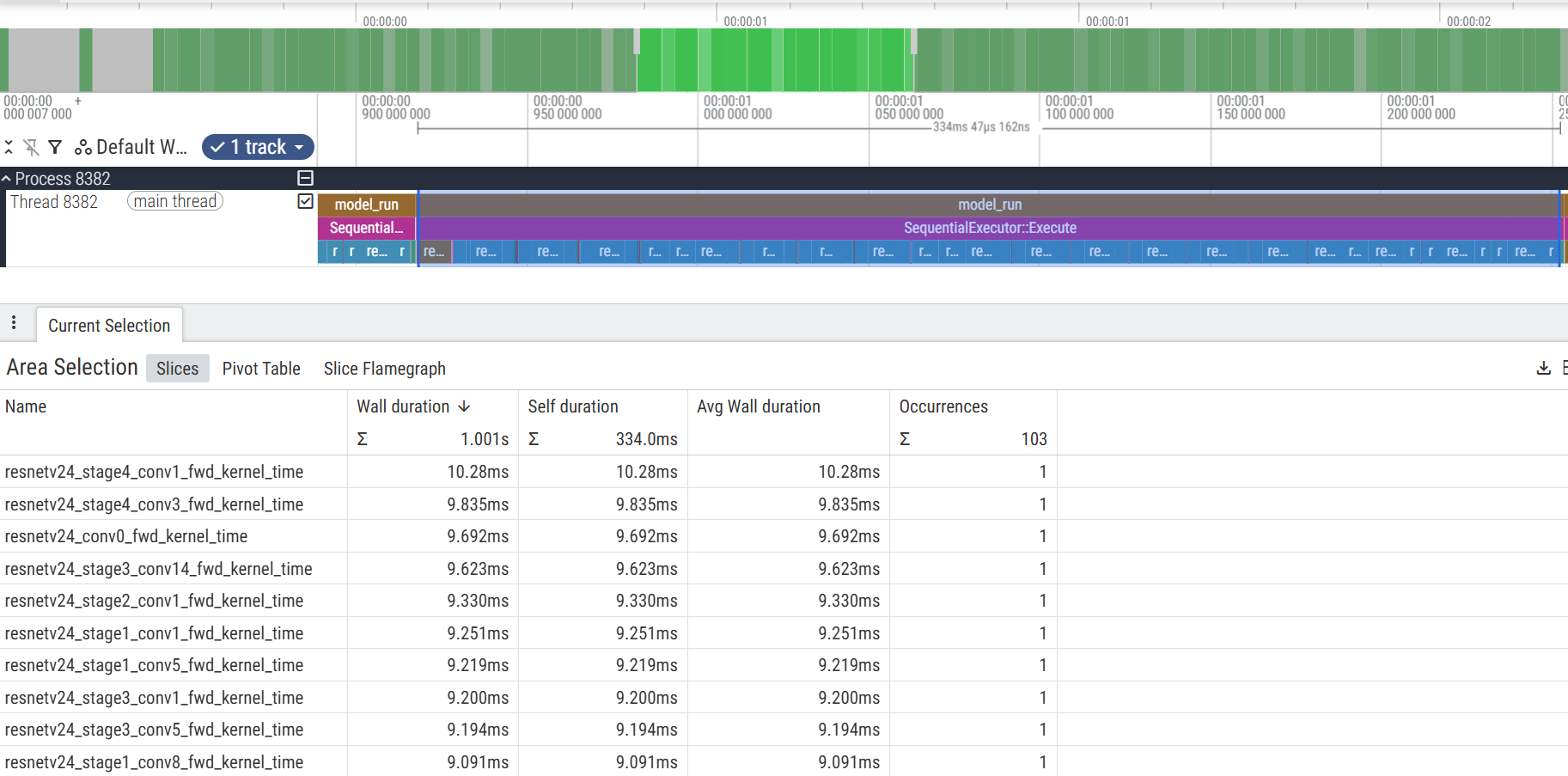Click the Slices view button
1568x776 pixels.
coord(177,368)
